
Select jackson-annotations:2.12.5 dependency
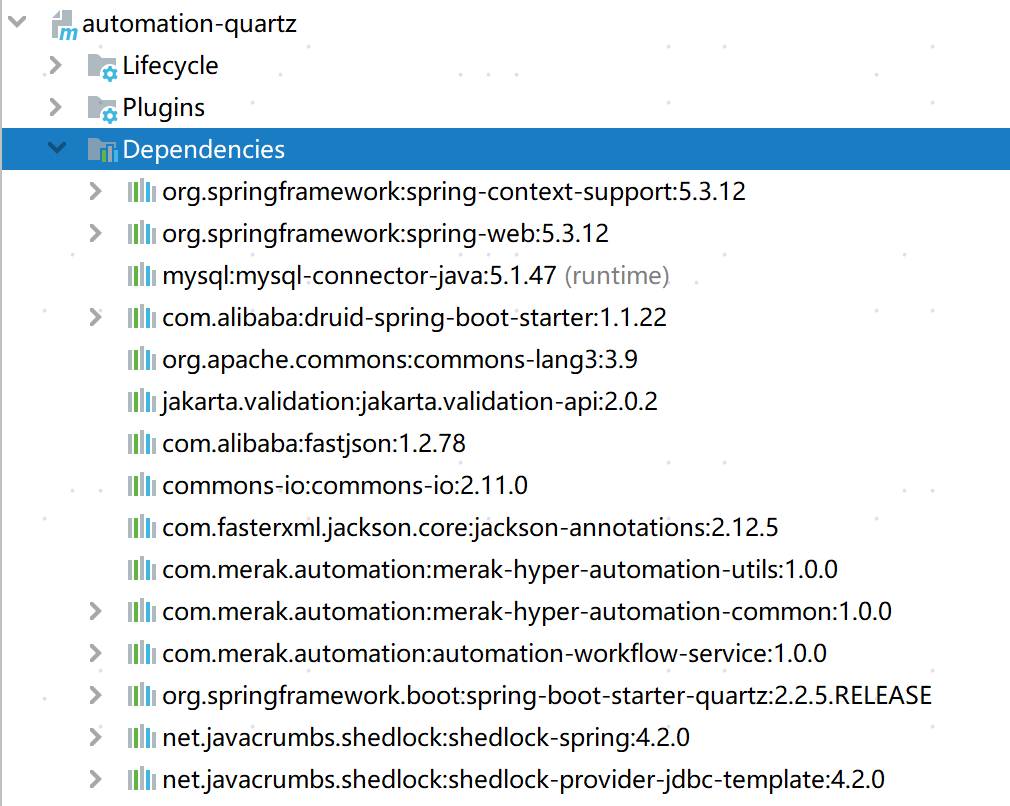click(x=456, y=528)
